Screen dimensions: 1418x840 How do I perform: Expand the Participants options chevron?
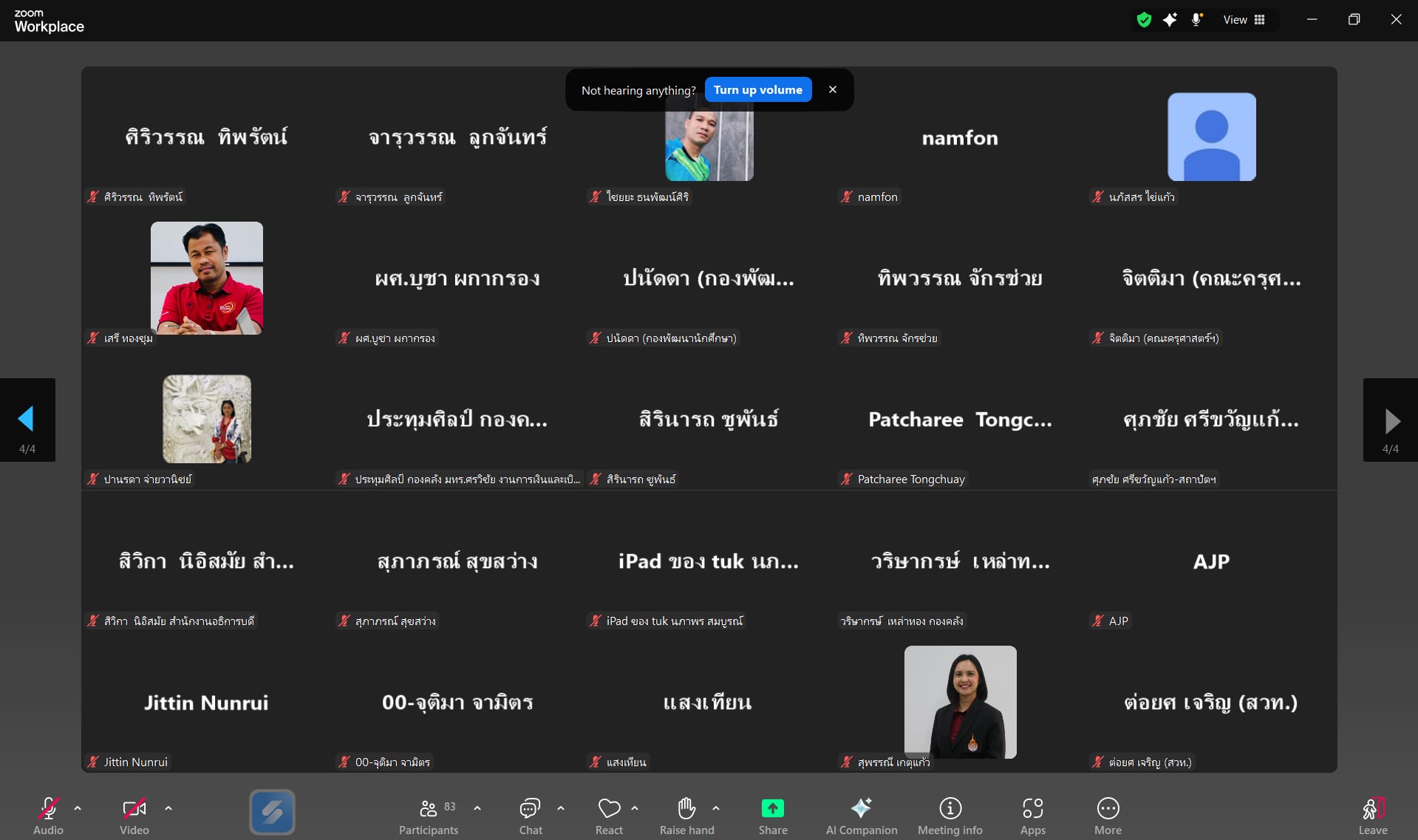click(x=477, y=808)
